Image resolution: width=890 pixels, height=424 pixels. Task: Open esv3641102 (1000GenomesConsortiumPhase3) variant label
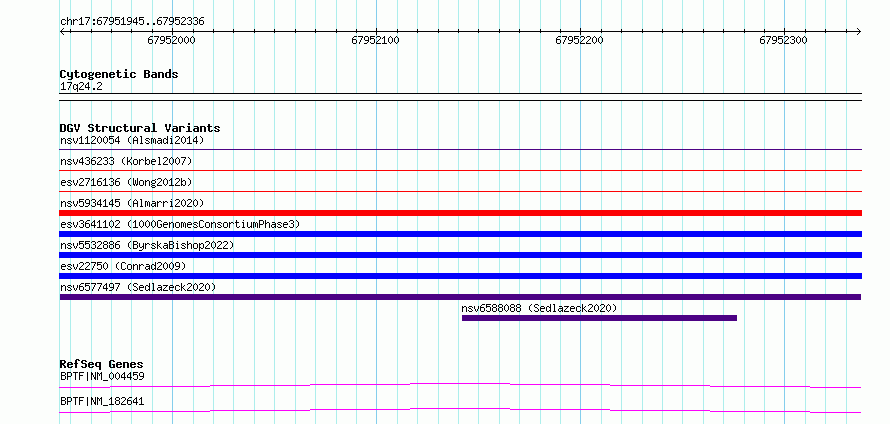(x=180, y=224)
